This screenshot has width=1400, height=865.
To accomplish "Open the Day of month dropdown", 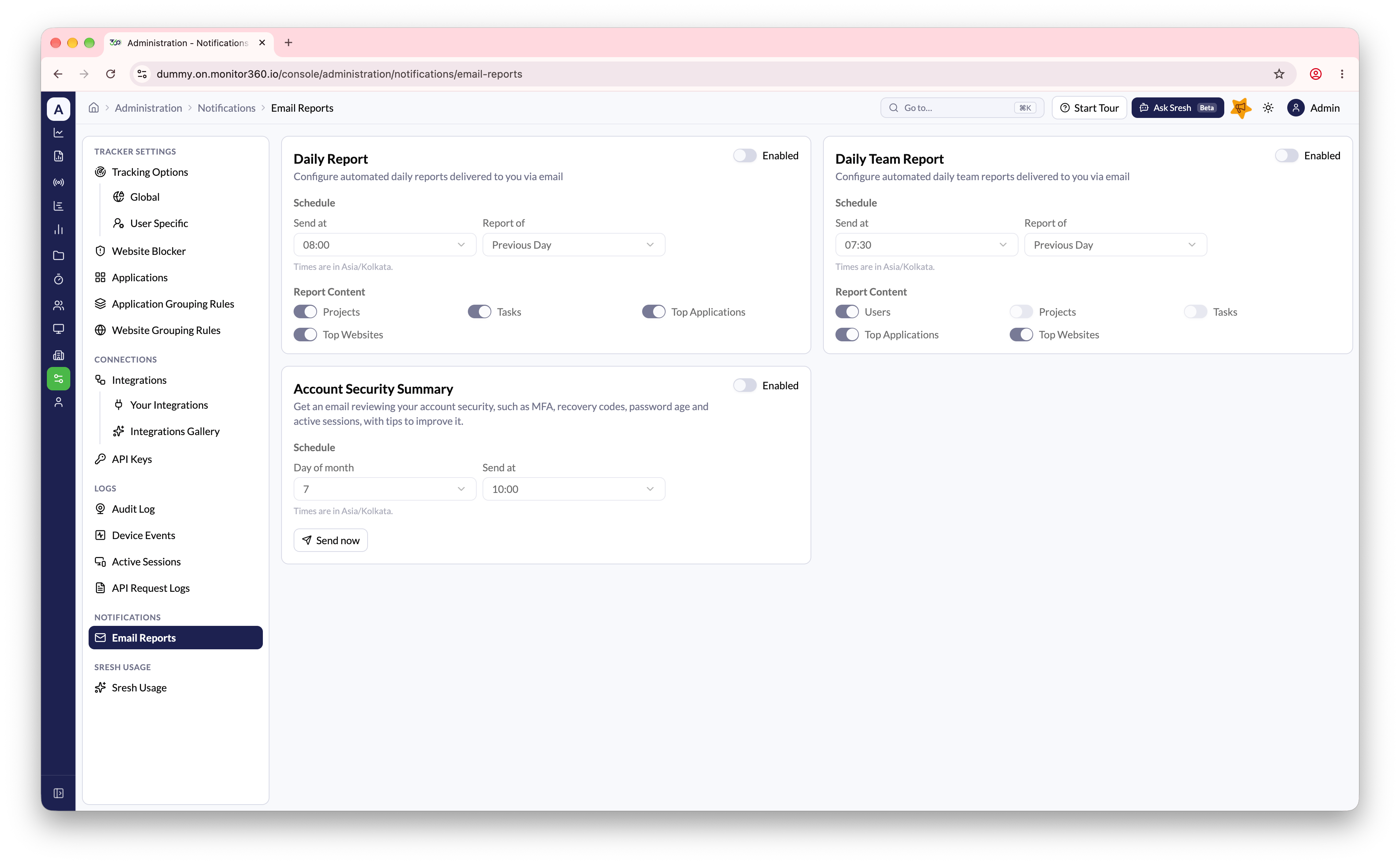I will 384,489.
